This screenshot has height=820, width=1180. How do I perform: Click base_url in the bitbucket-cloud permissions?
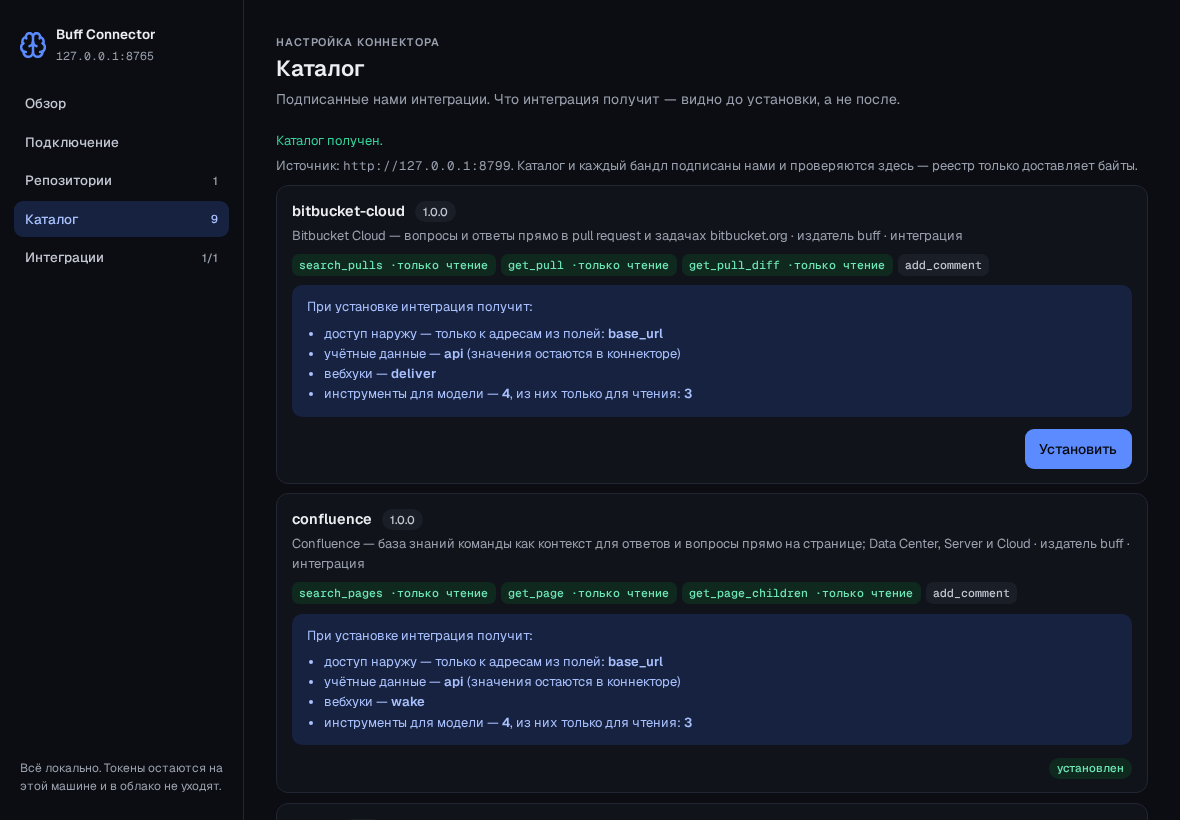click(x=635, y=333)
